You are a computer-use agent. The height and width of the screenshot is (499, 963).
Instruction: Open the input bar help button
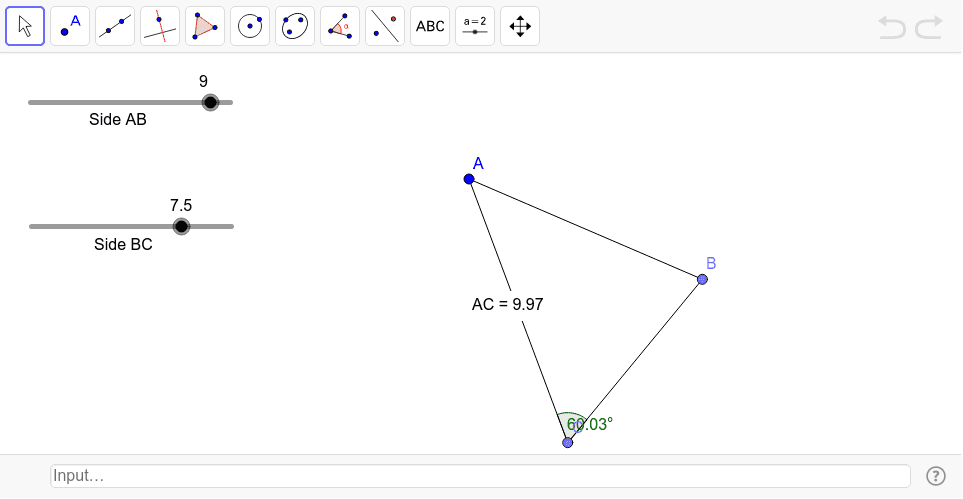point(935,476)
